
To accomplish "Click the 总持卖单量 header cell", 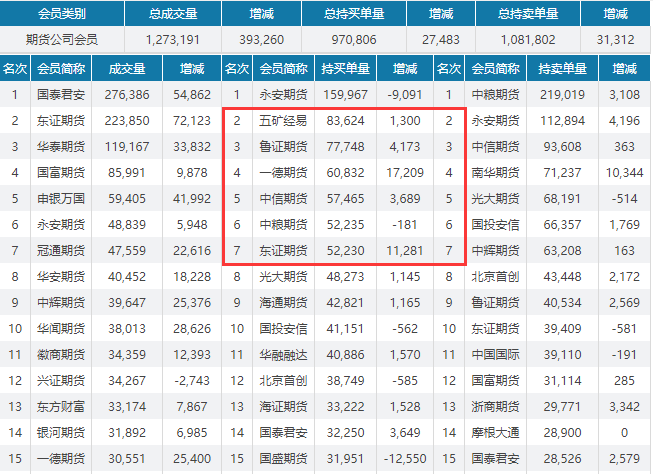I will [x=528, y=14].
